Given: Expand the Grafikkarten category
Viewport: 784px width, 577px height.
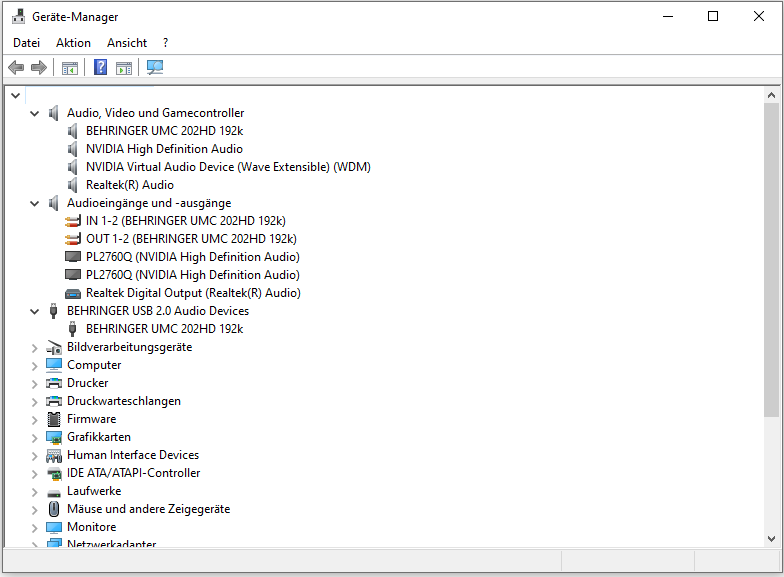Looking at the screenshot, I should click(x=34, y=438).
